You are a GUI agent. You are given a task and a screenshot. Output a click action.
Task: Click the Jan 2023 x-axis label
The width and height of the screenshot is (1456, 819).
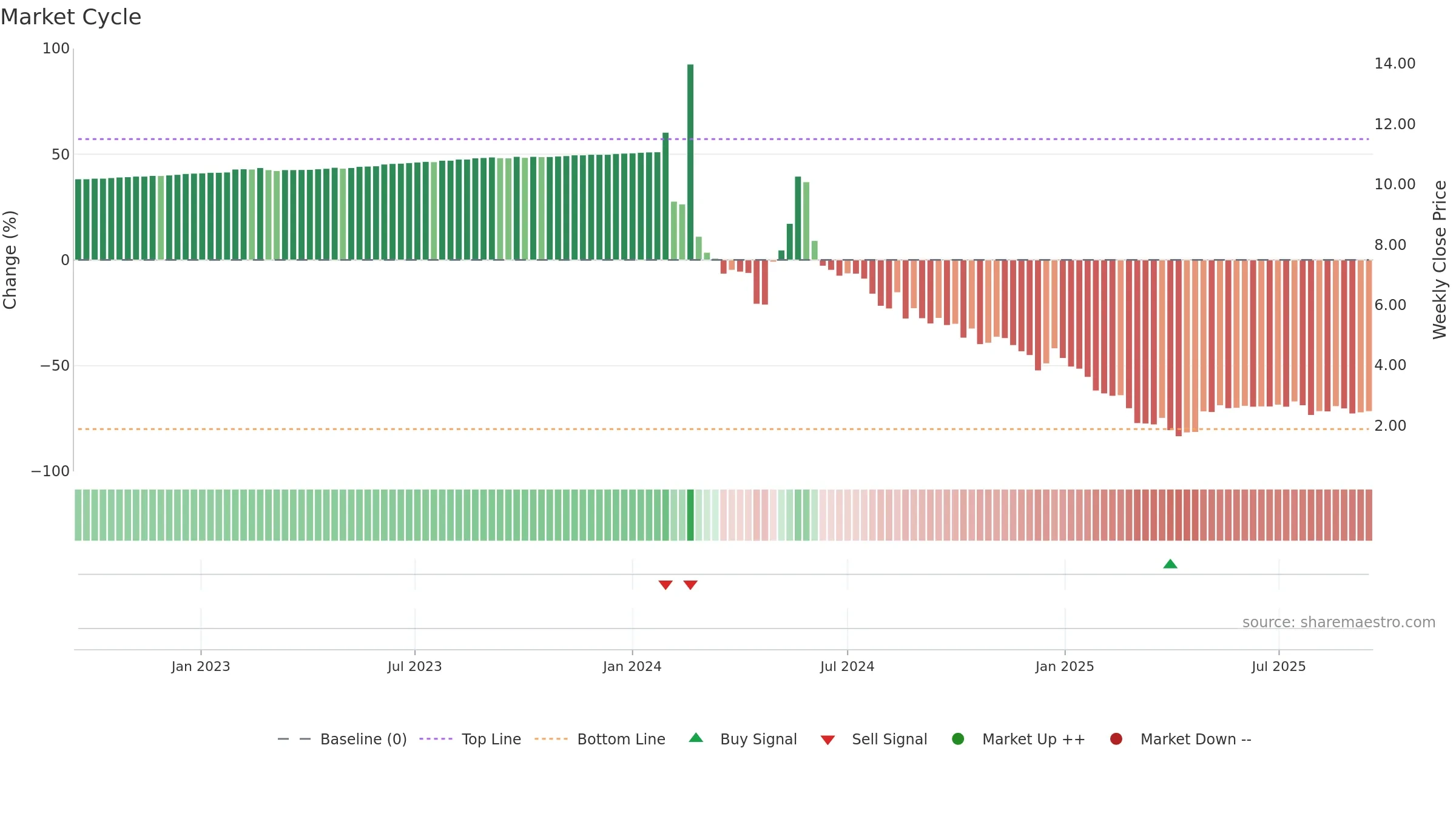pyautogui.click(x=201, y=667)
